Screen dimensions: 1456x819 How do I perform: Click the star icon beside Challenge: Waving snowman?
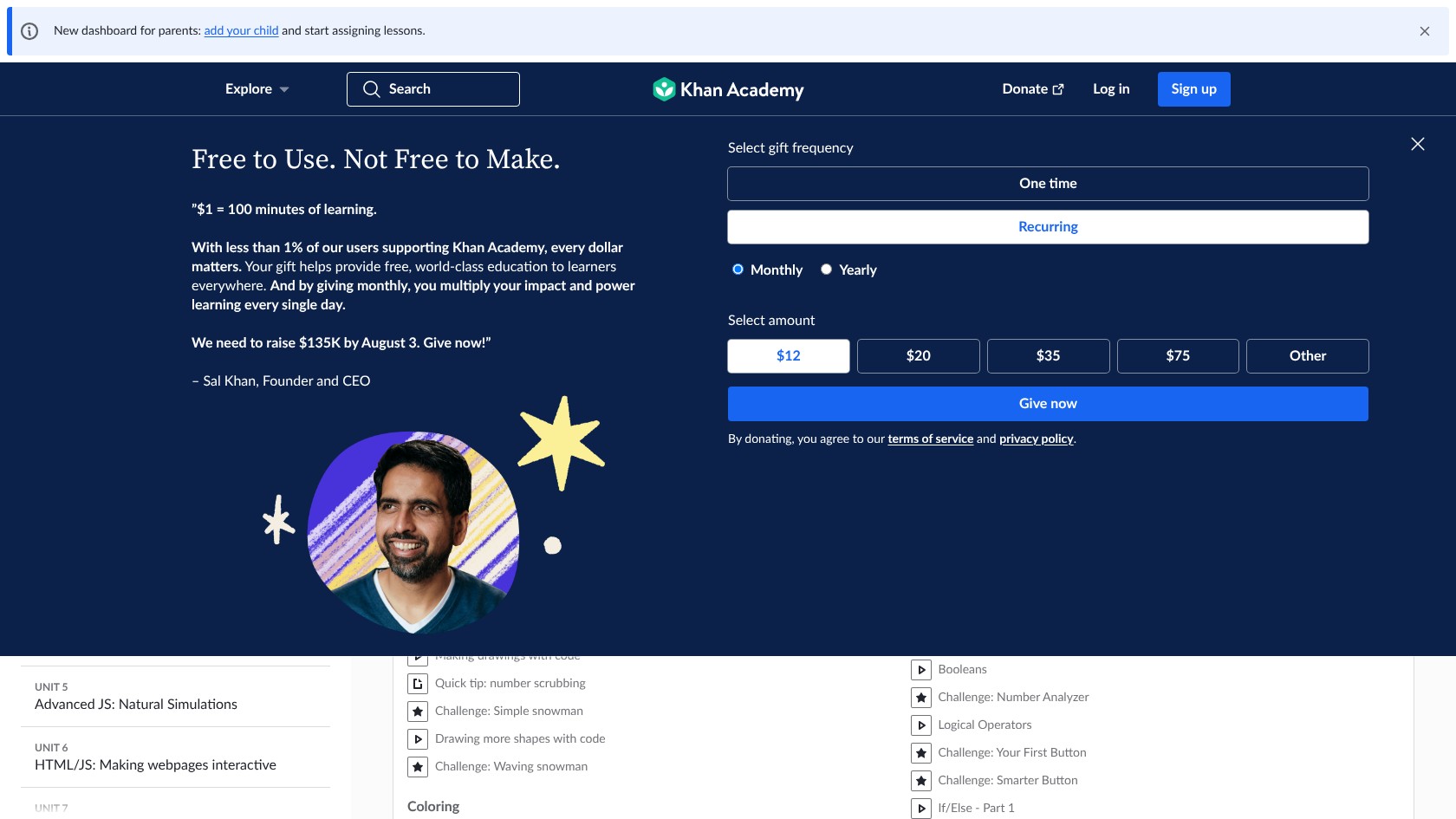[418, 767]
